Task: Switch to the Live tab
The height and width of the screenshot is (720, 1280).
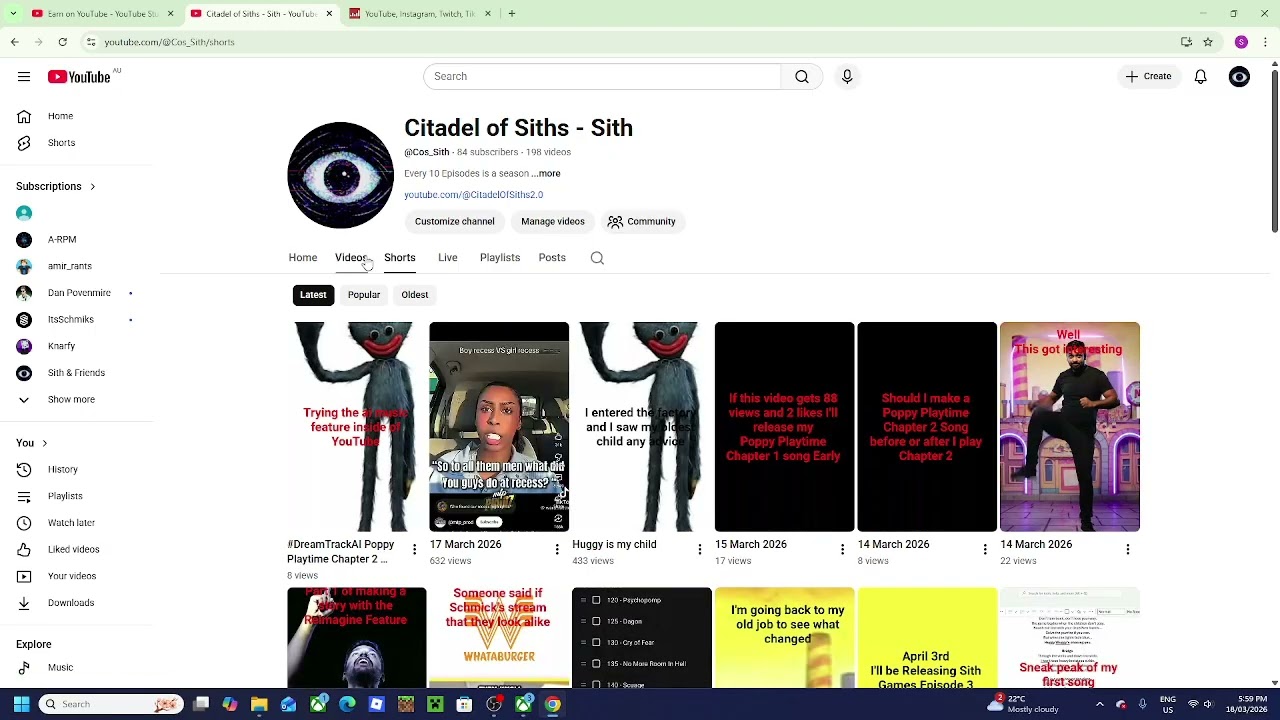Action: click(x=448, y=258)
